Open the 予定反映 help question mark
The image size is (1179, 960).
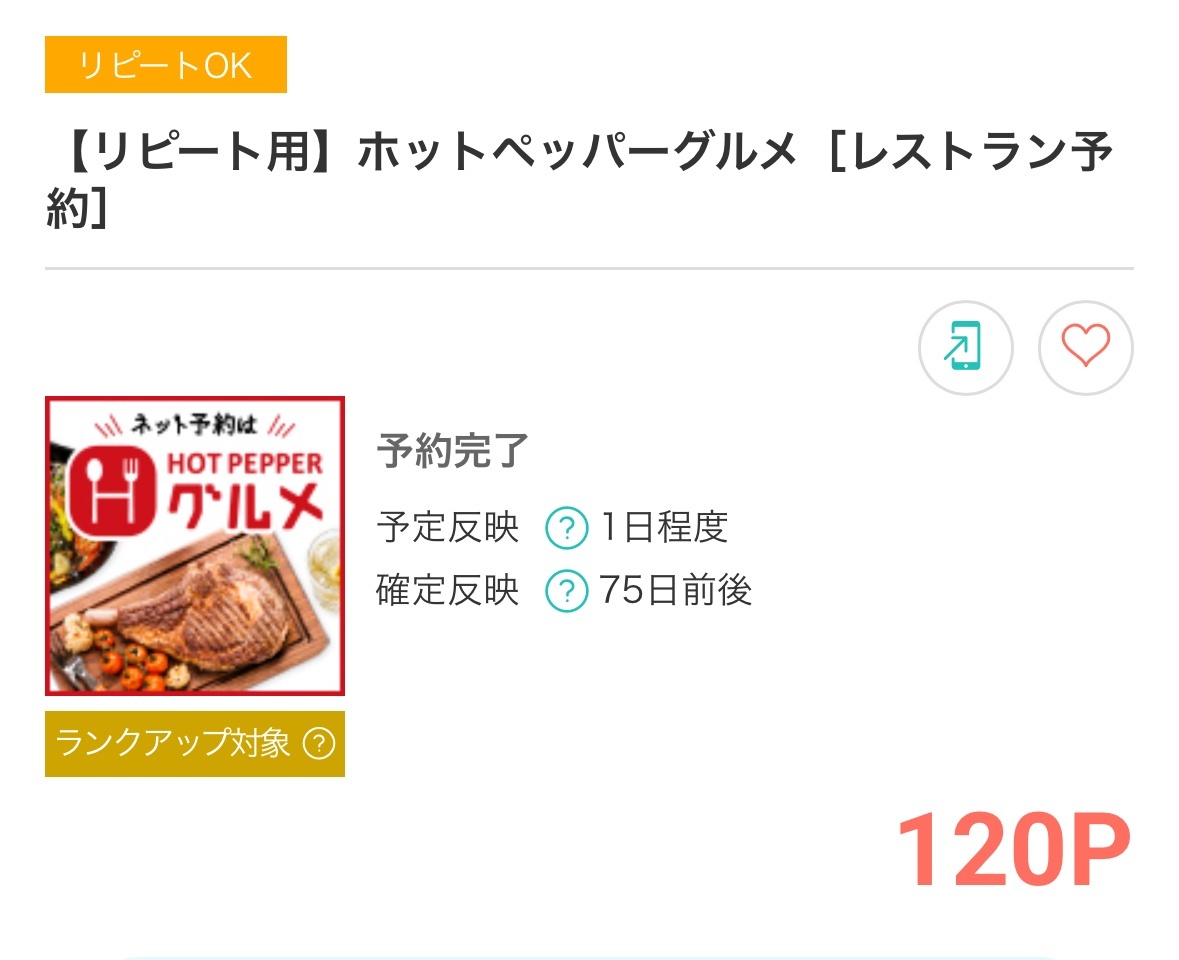[x=566, y=528]
